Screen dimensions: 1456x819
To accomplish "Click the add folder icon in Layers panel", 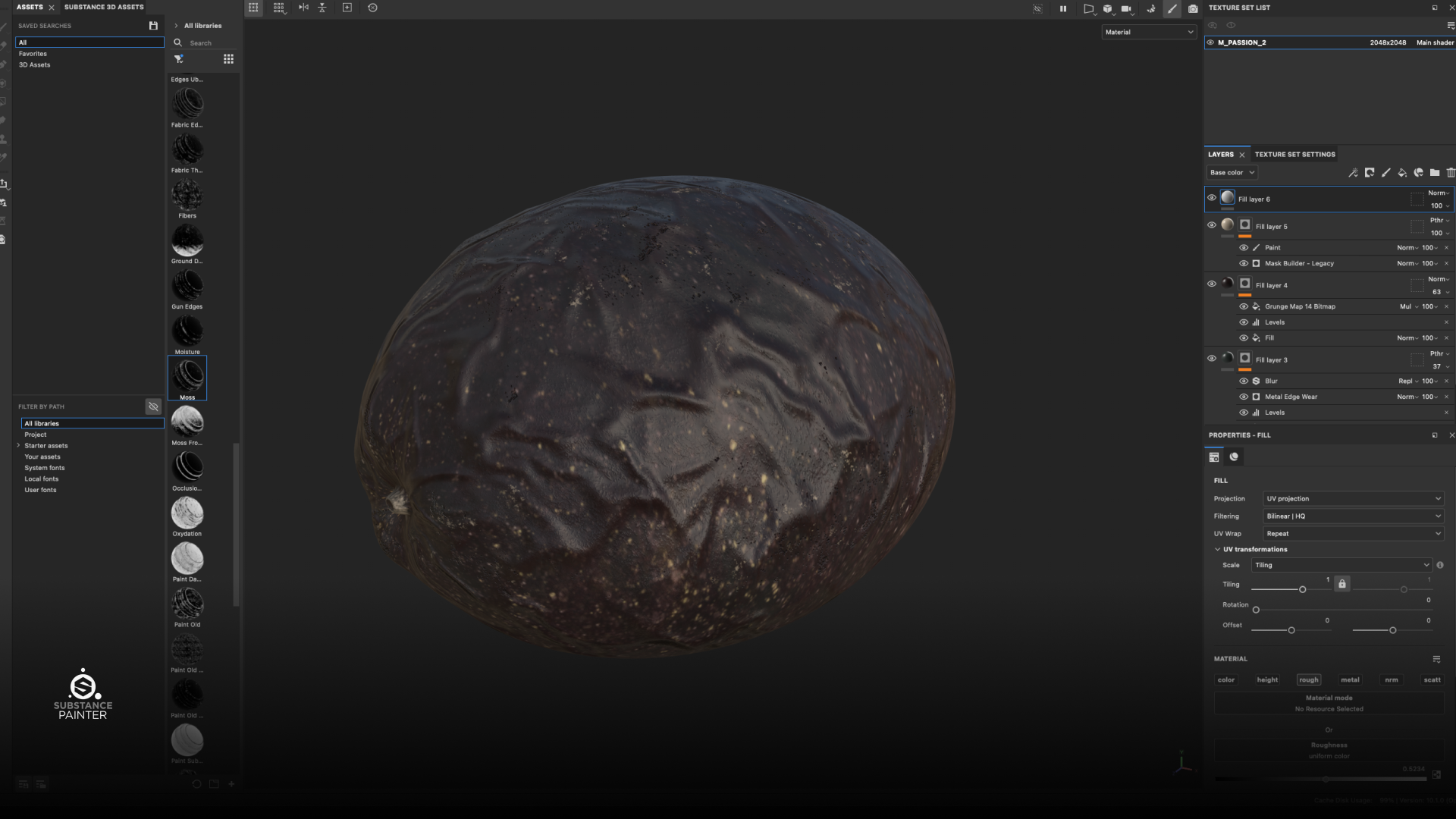I will tap(1435, 173).
